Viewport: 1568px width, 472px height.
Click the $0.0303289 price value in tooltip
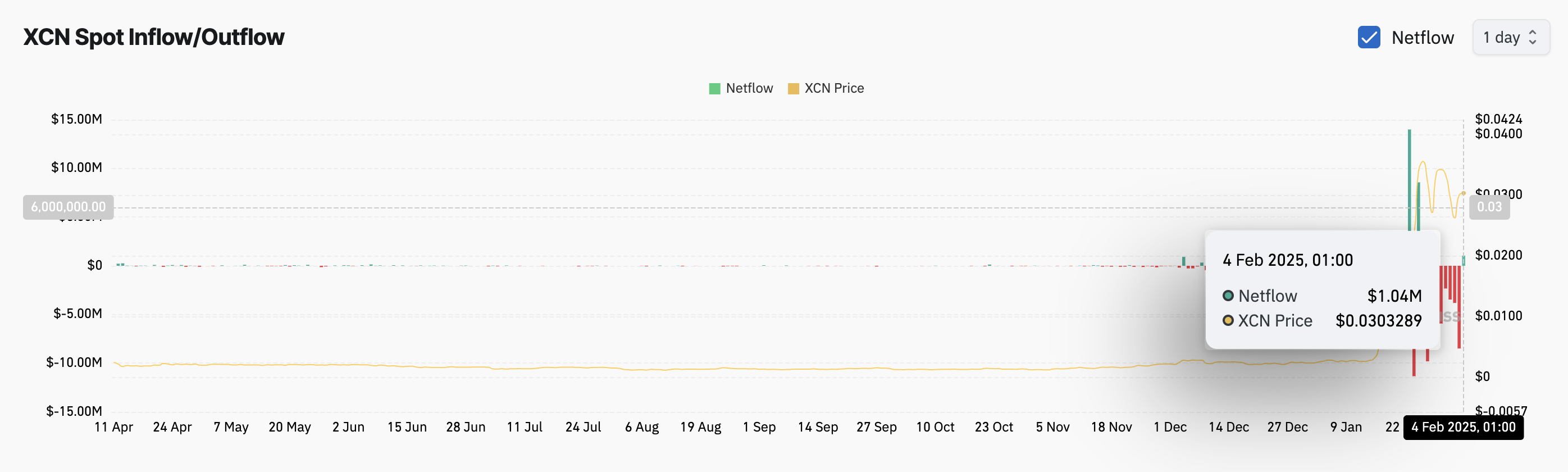1378,321
